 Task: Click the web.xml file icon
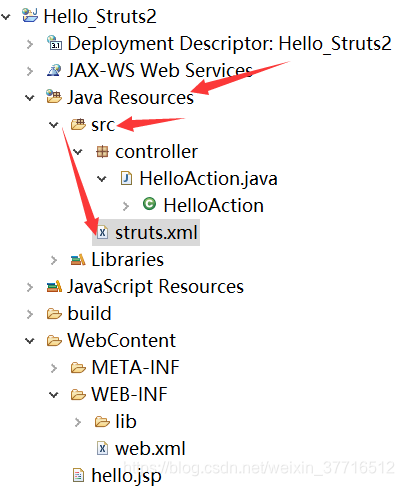[x=102, y=448]
